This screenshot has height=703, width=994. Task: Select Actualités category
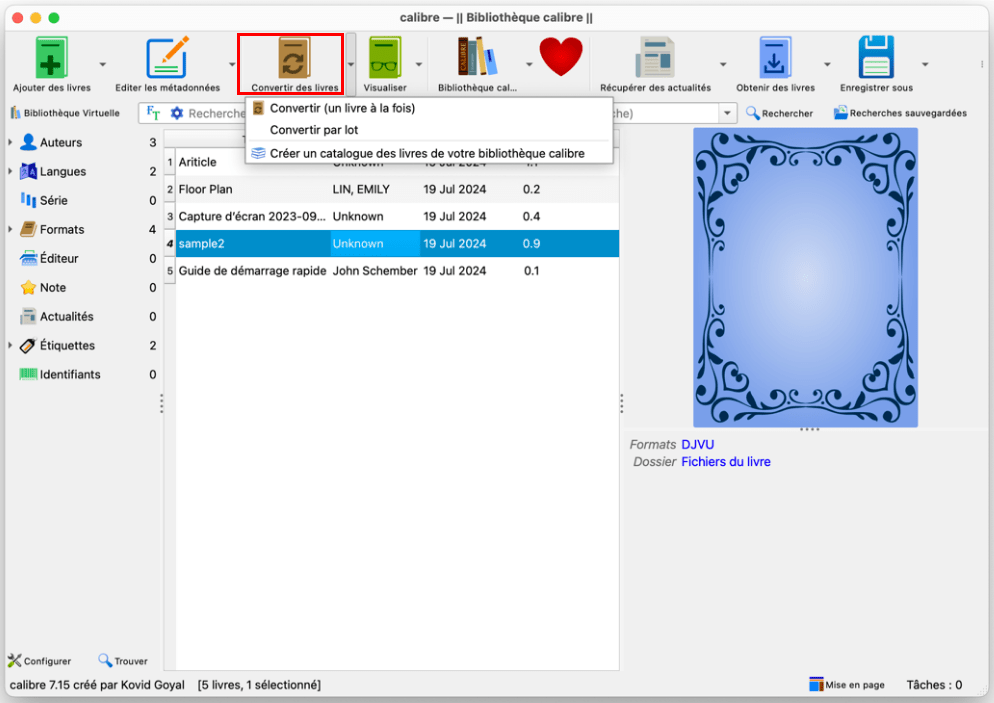pos(67,316)
